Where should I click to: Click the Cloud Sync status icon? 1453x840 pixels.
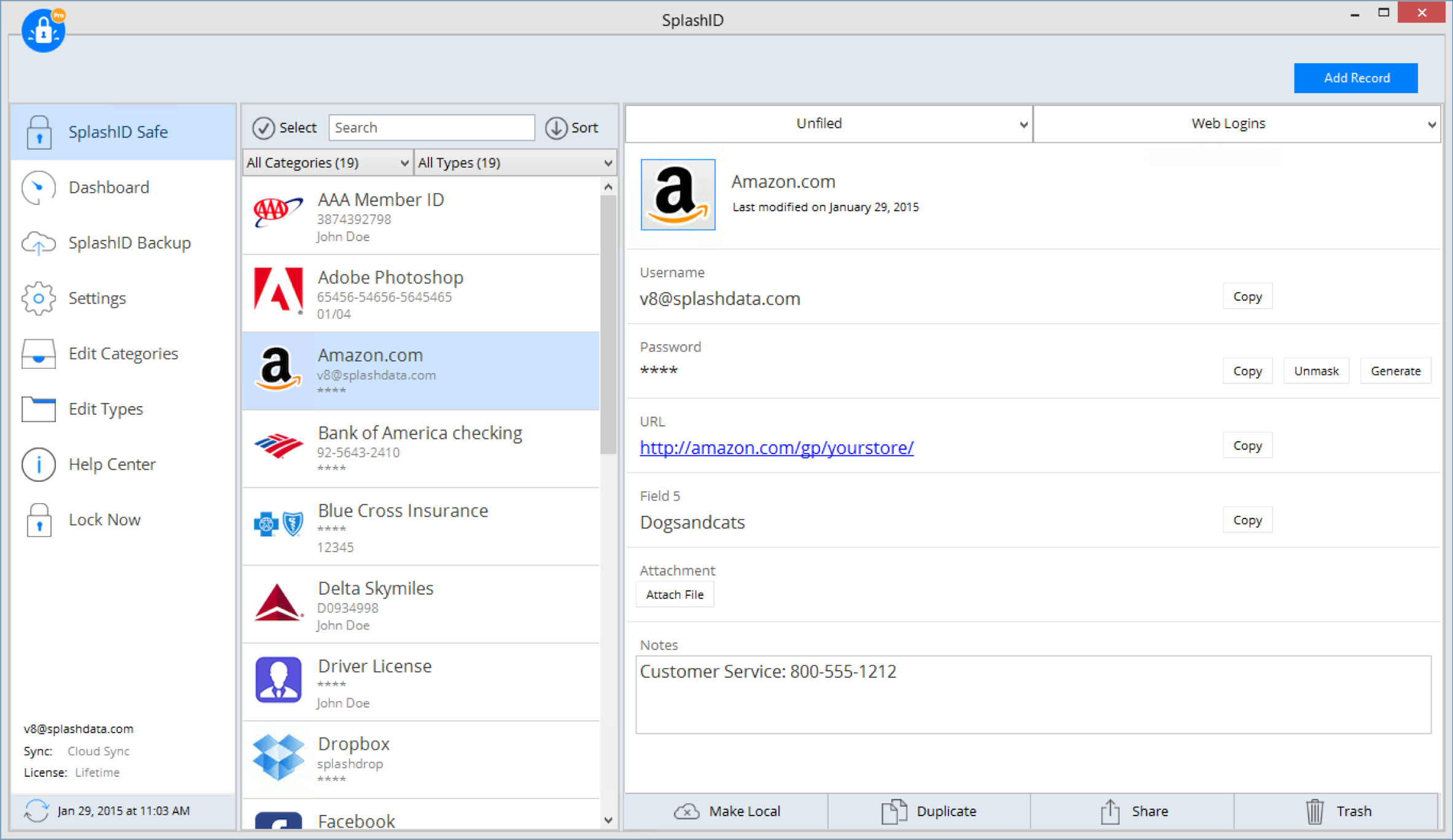(x=36, y=807)
